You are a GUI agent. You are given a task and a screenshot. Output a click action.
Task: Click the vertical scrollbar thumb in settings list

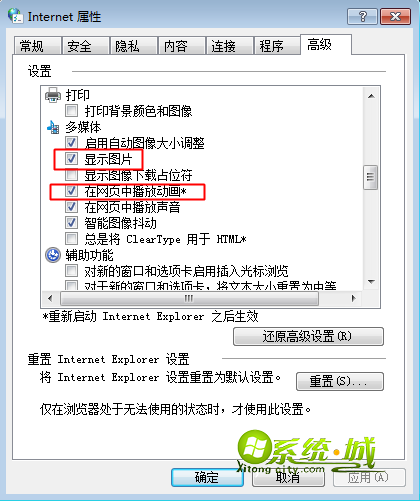tap(371, 177)
